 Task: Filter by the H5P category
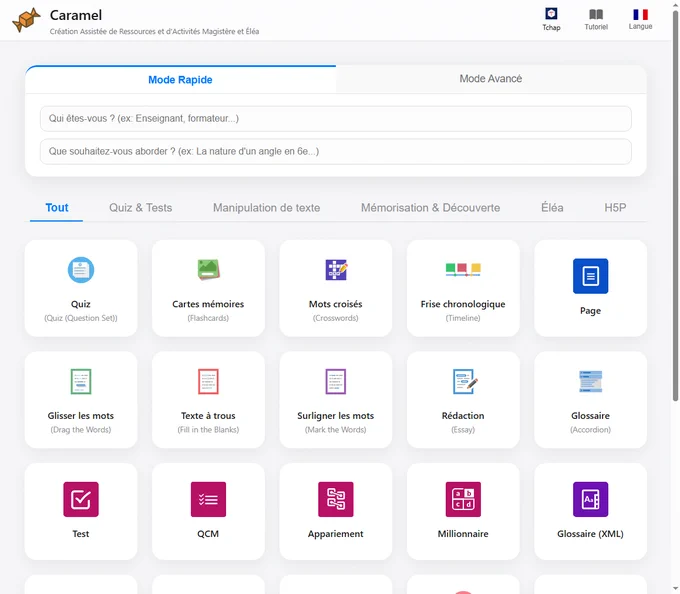click(x=615, y=208)
